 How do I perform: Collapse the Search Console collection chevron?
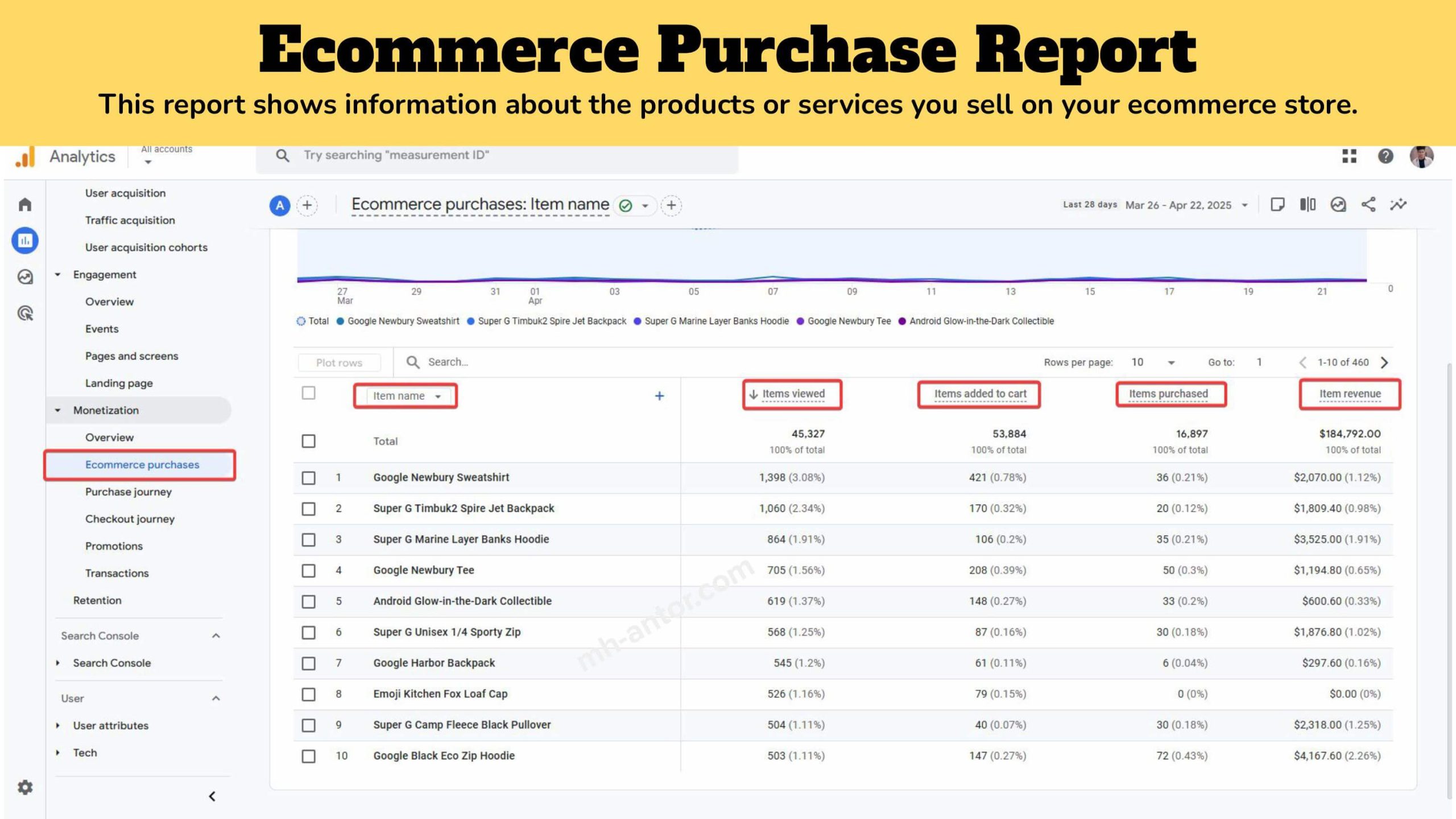tap(216, 636)
